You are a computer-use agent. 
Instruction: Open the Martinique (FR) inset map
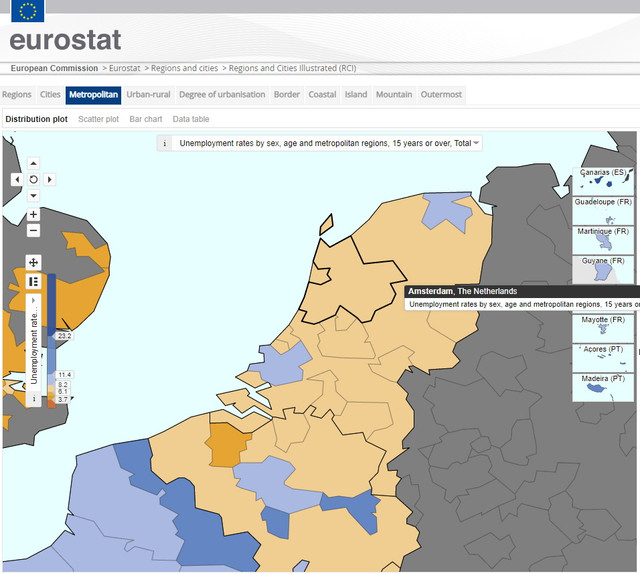(603, 240)
